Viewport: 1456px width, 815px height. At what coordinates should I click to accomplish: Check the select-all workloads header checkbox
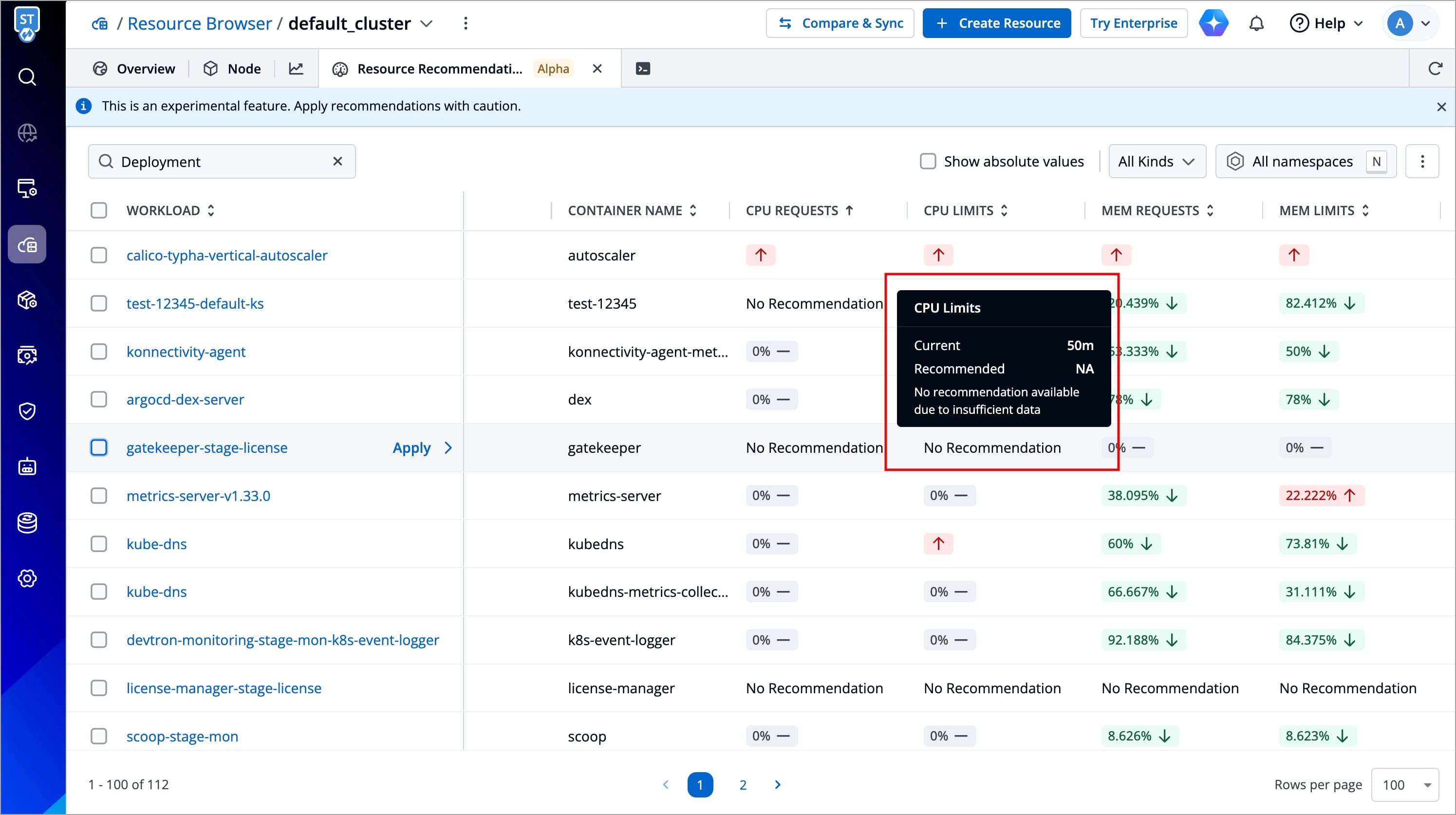coord(99,211)
